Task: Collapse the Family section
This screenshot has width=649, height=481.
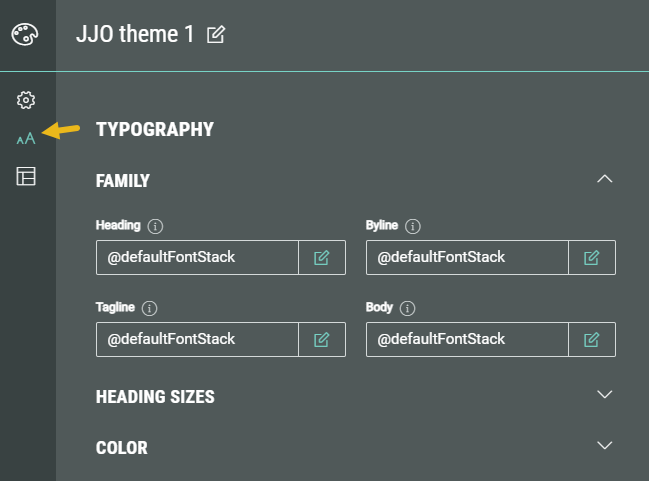Action: pos(603,179)
